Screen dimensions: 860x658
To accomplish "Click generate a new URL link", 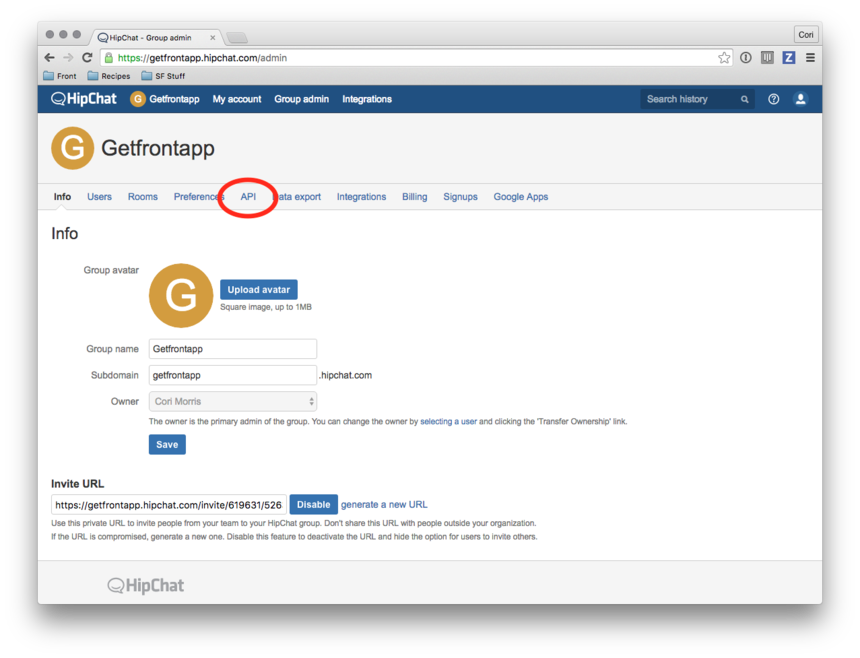I will pyautogui.click(x=384, y=504).
